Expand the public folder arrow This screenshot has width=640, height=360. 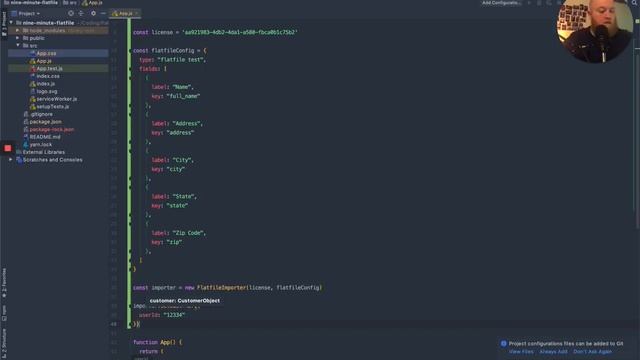pyautogui.click(x=18, y=38)
